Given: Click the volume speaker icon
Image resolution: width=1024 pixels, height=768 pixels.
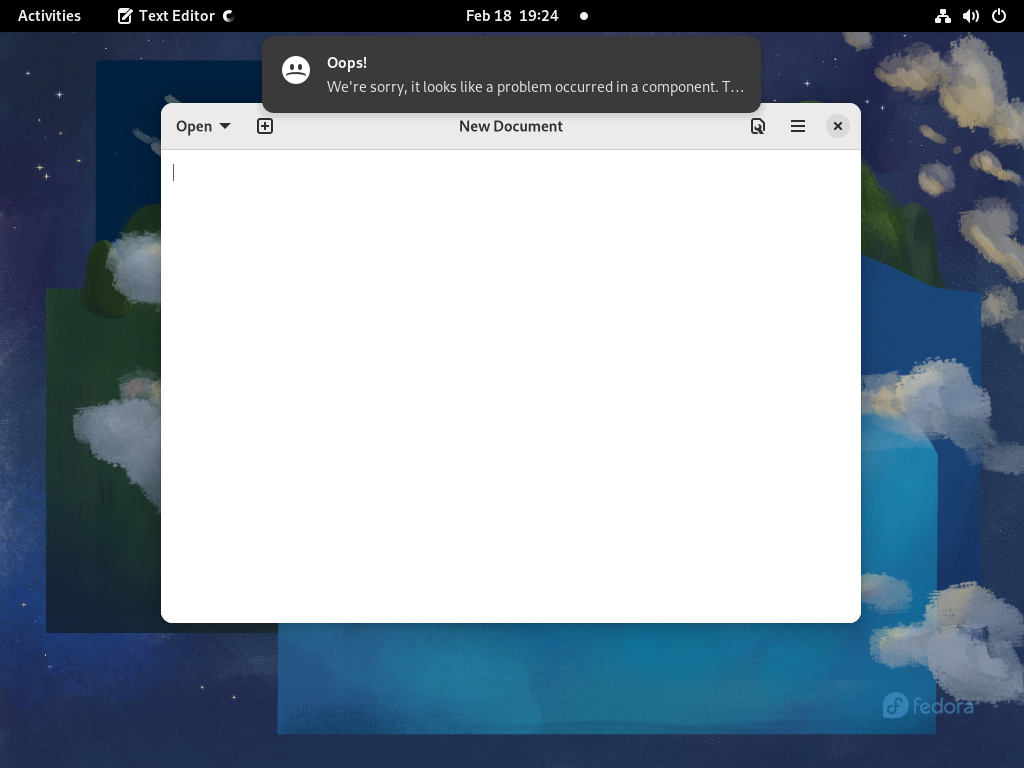Looking at the screenshot, I should pyautogui.click(x=970, y=16).
